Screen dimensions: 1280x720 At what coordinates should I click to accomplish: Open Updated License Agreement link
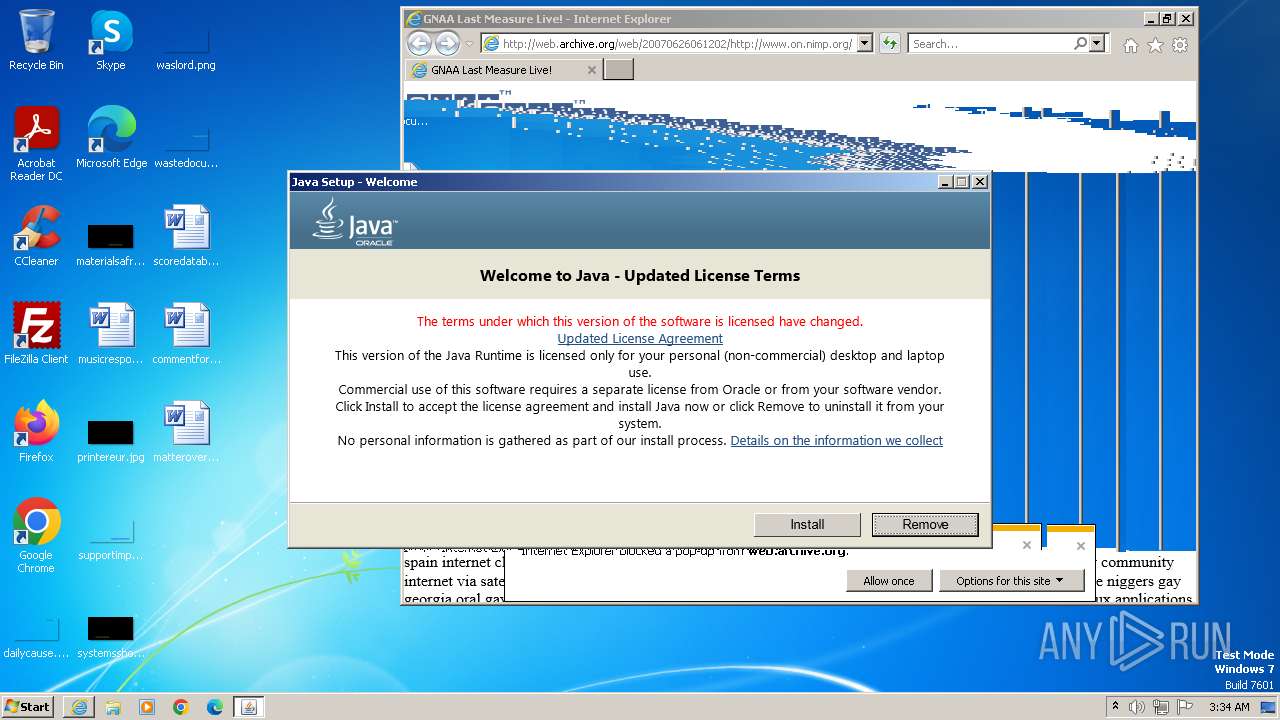click(x=640, y=338)
